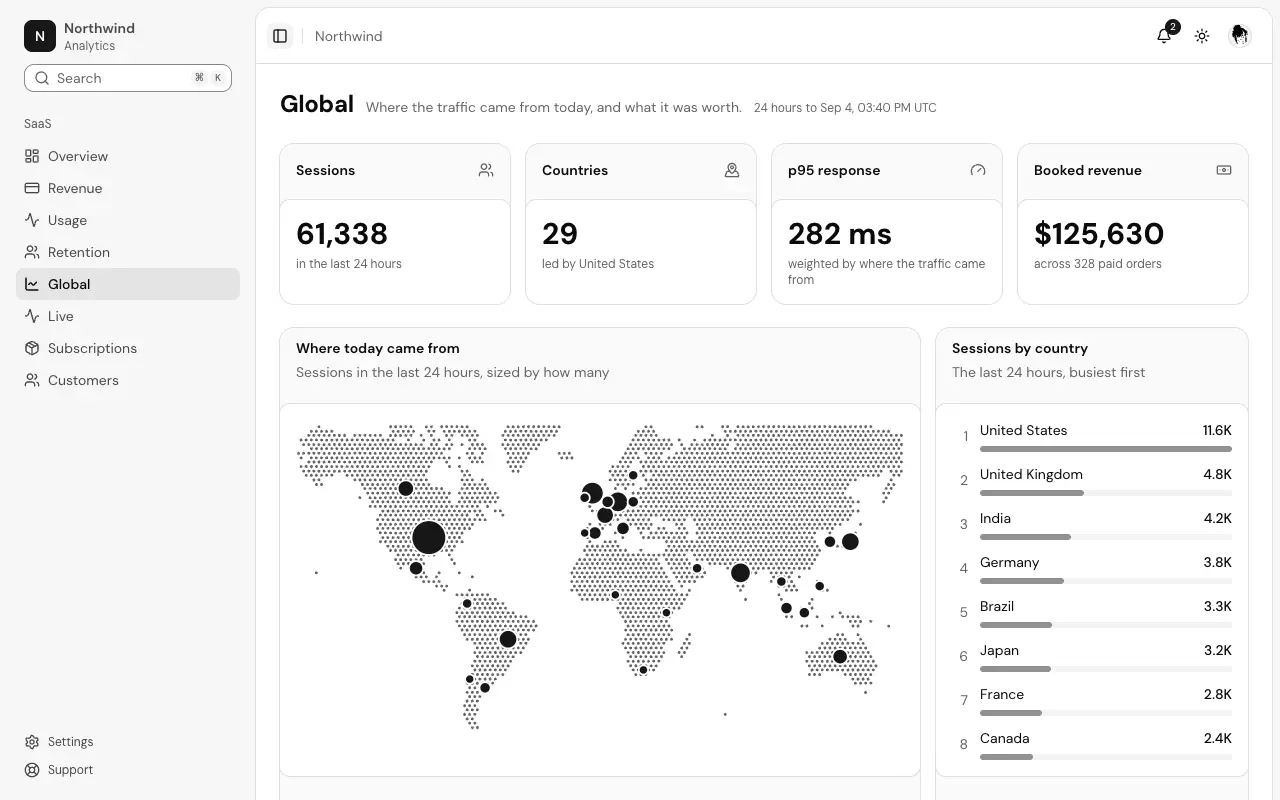This screenshot has width=1280, height=800.
Task: Toggle light/dark theme sun icon
Action: pos(1202,36)
